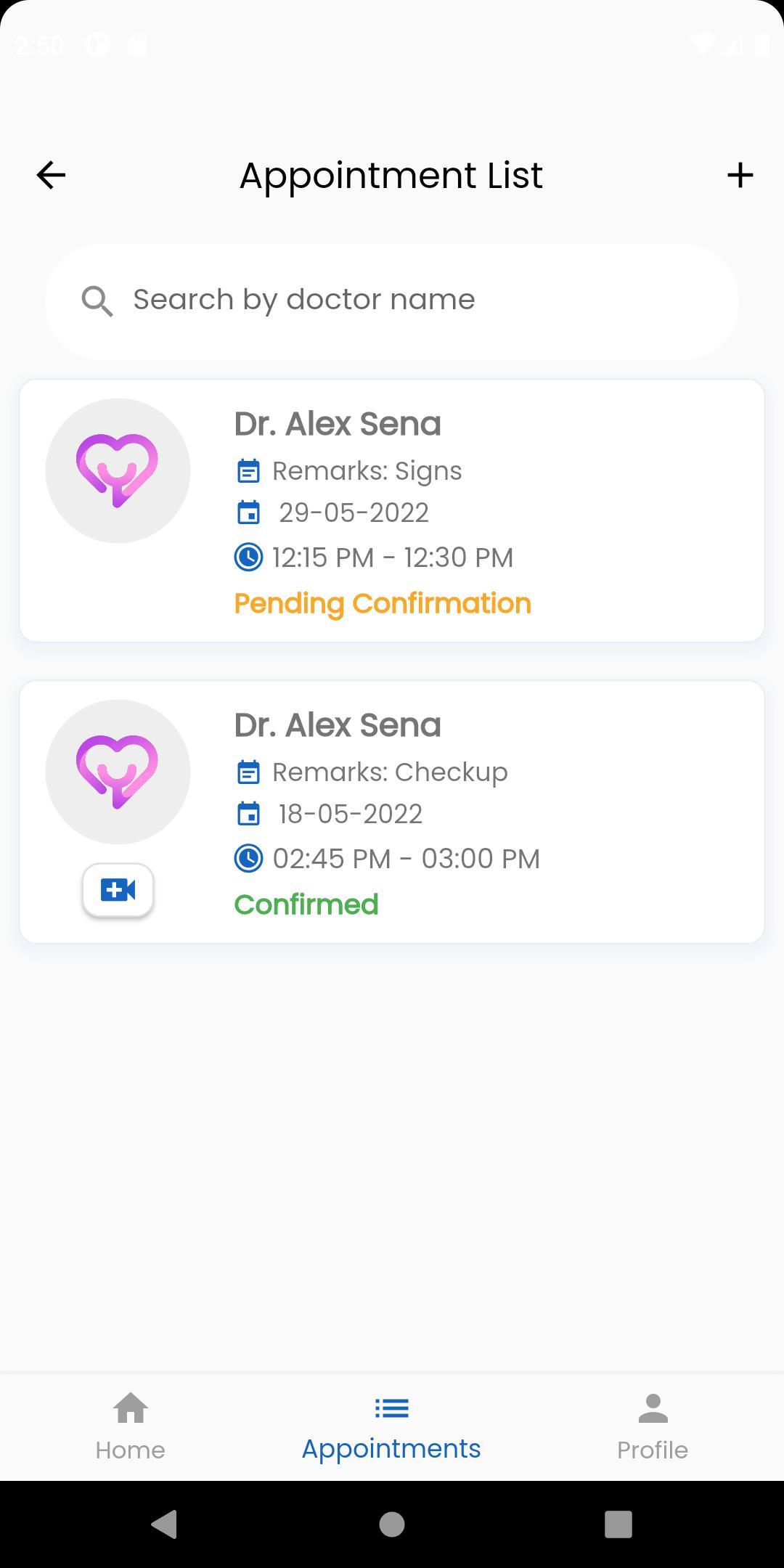Click the Confirmed status label
Image resolution: width=784 pixels, height=1568 pixels.
pos(306,905)
